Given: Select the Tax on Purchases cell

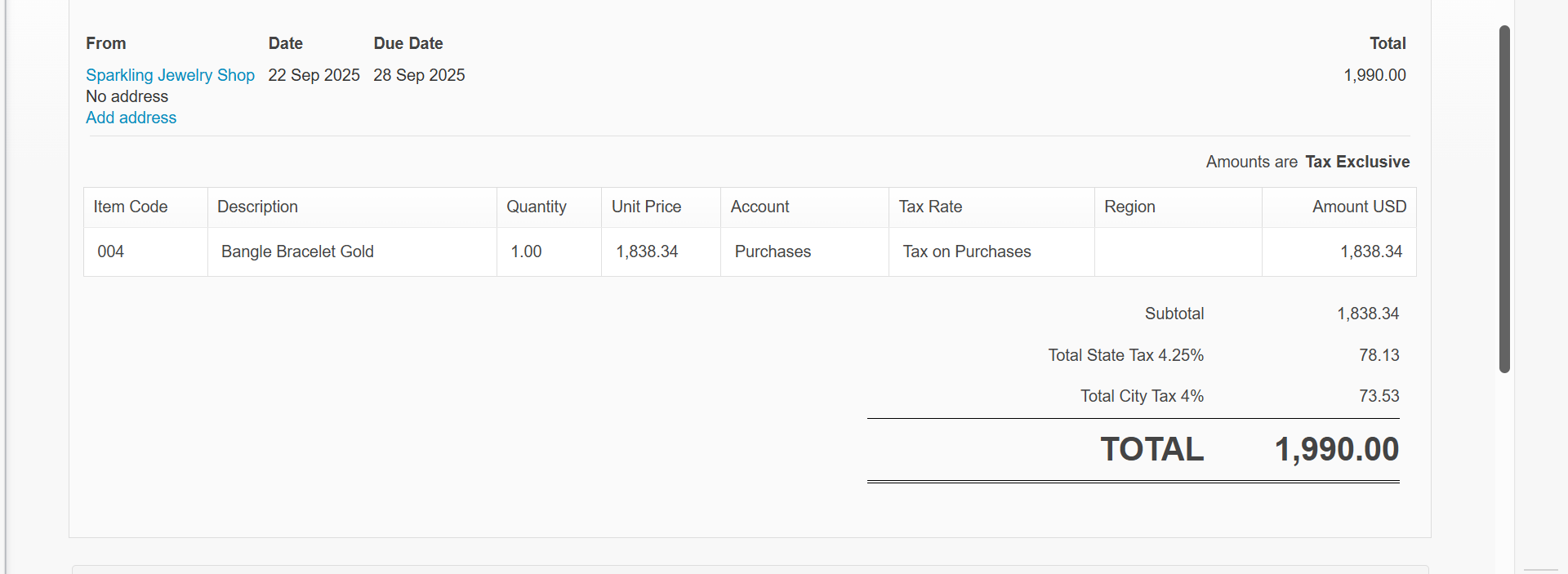Looking at the screenshot, I should pyautogui.click(x=967, y=251).
